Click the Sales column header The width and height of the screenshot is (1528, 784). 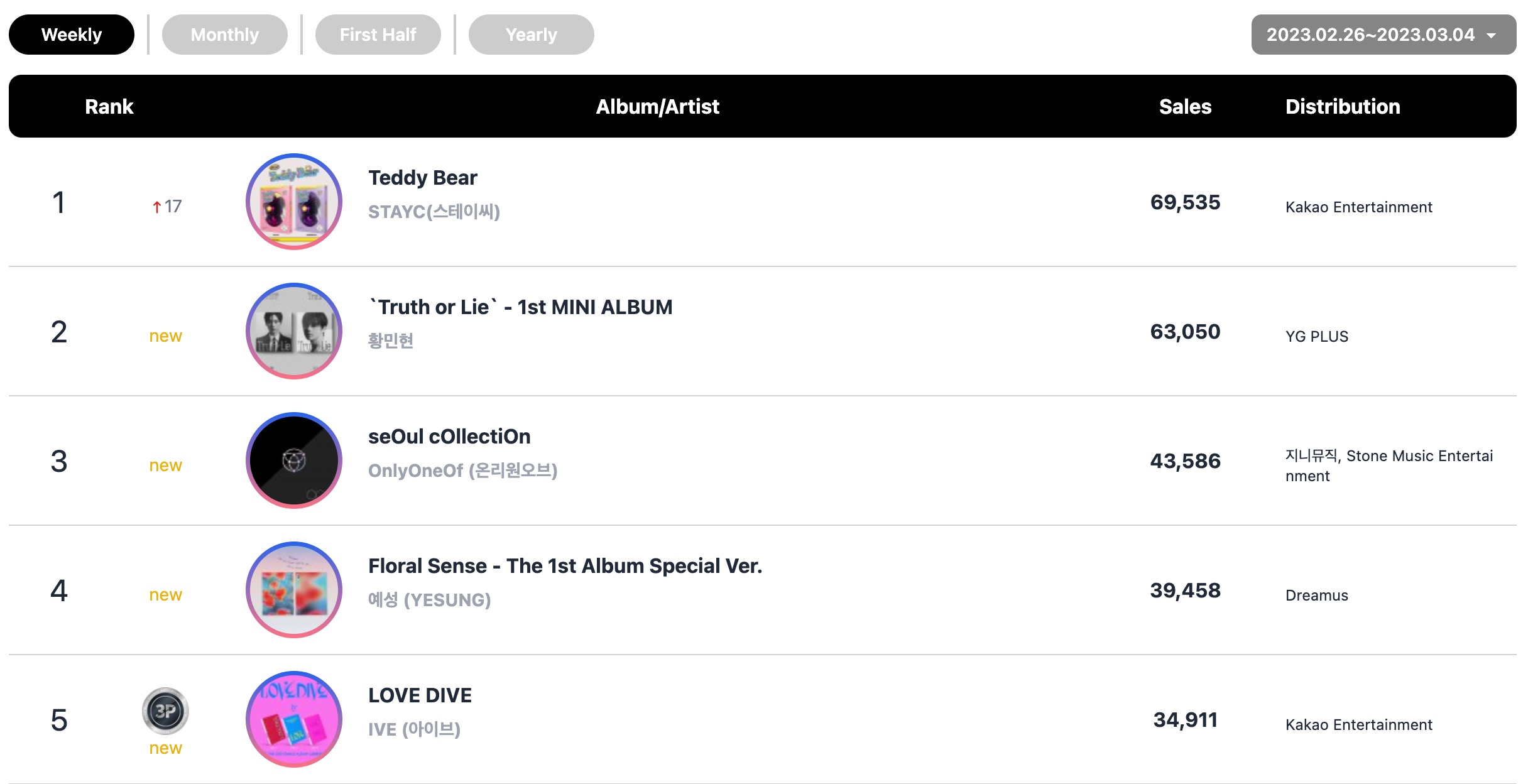[1185, 107]
